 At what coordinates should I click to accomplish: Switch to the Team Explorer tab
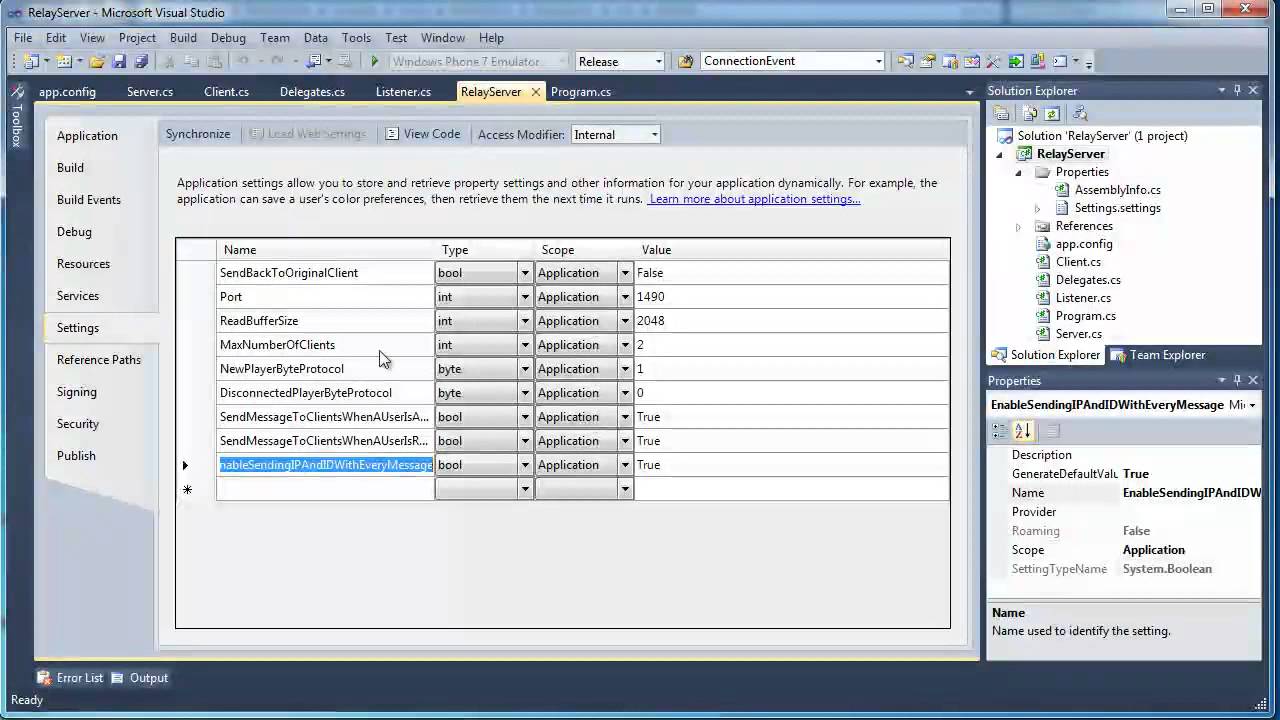pyautogui.click(x=1158, y=355)
